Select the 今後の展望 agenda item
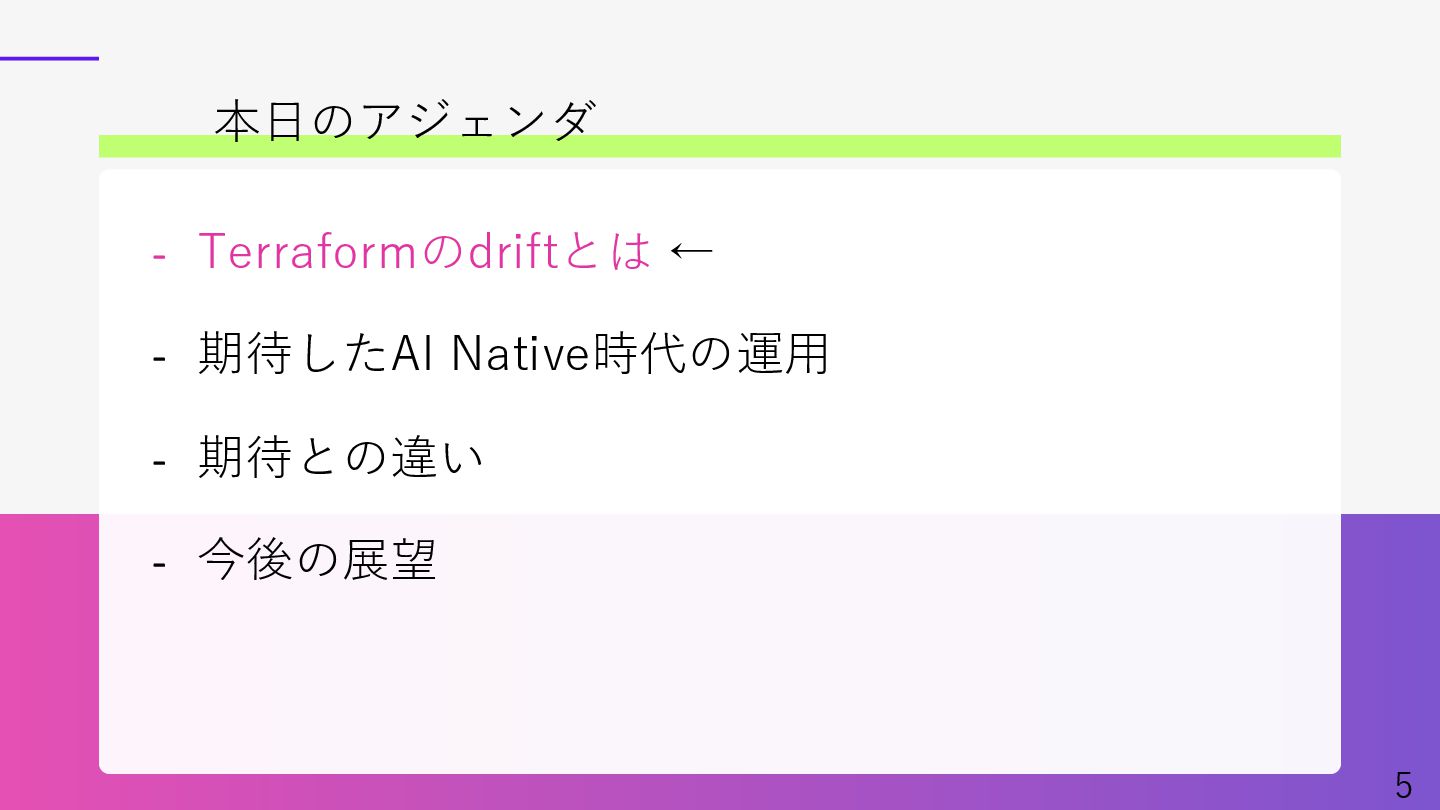This screenshot has height=810, width=1440. click(x=317, y=560)
